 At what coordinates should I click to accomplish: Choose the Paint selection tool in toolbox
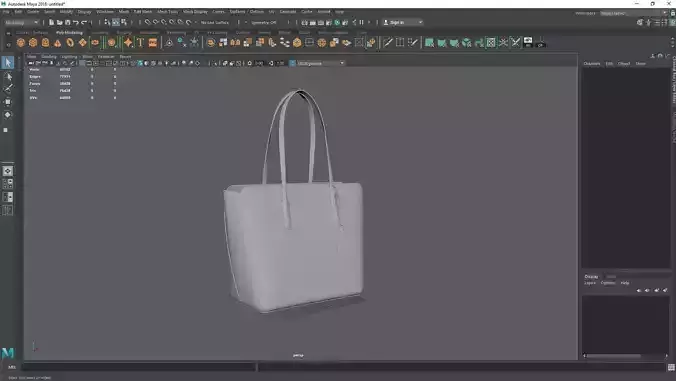pos(8,89)
